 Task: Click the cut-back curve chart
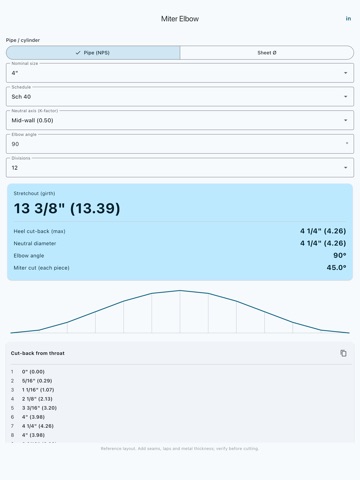(180, 312)
